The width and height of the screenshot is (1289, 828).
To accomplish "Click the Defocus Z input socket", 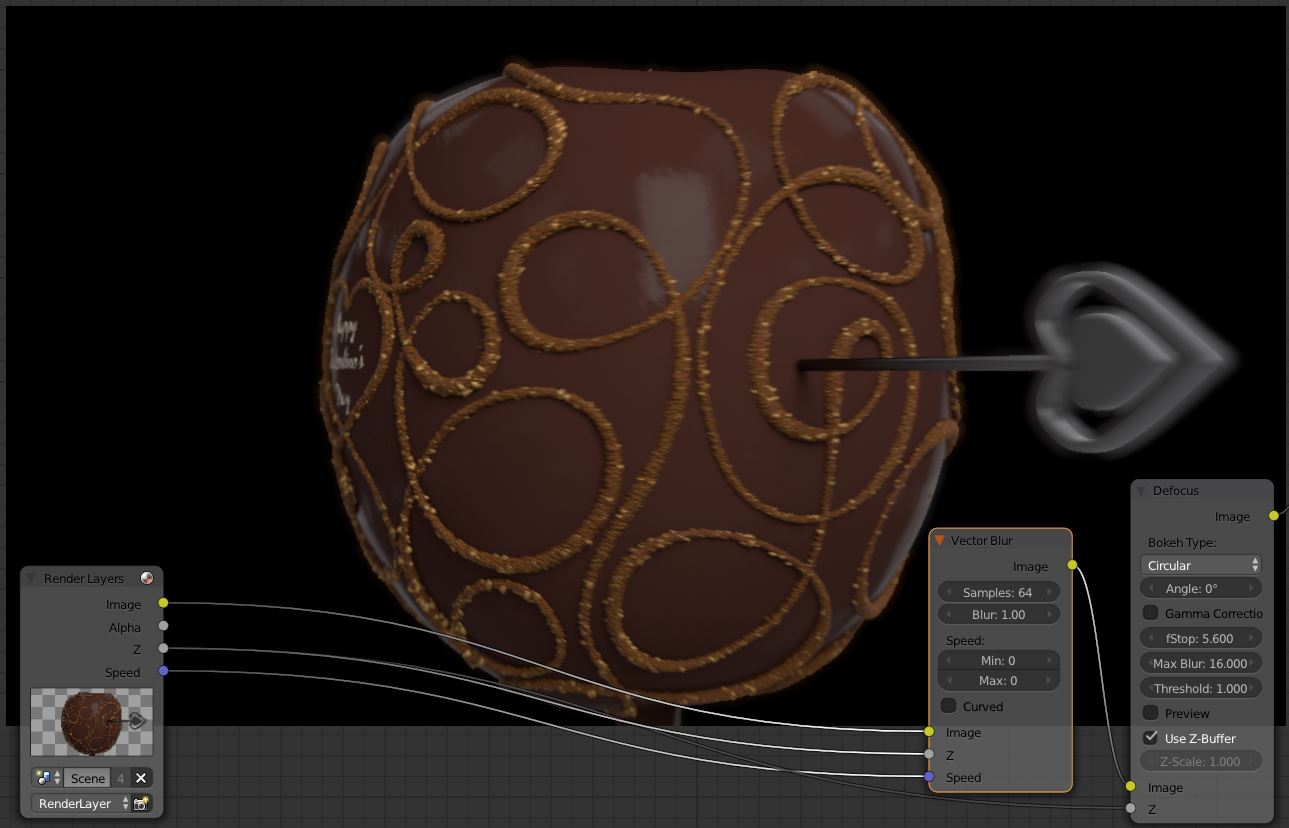I will click(x=1130, y=808).
